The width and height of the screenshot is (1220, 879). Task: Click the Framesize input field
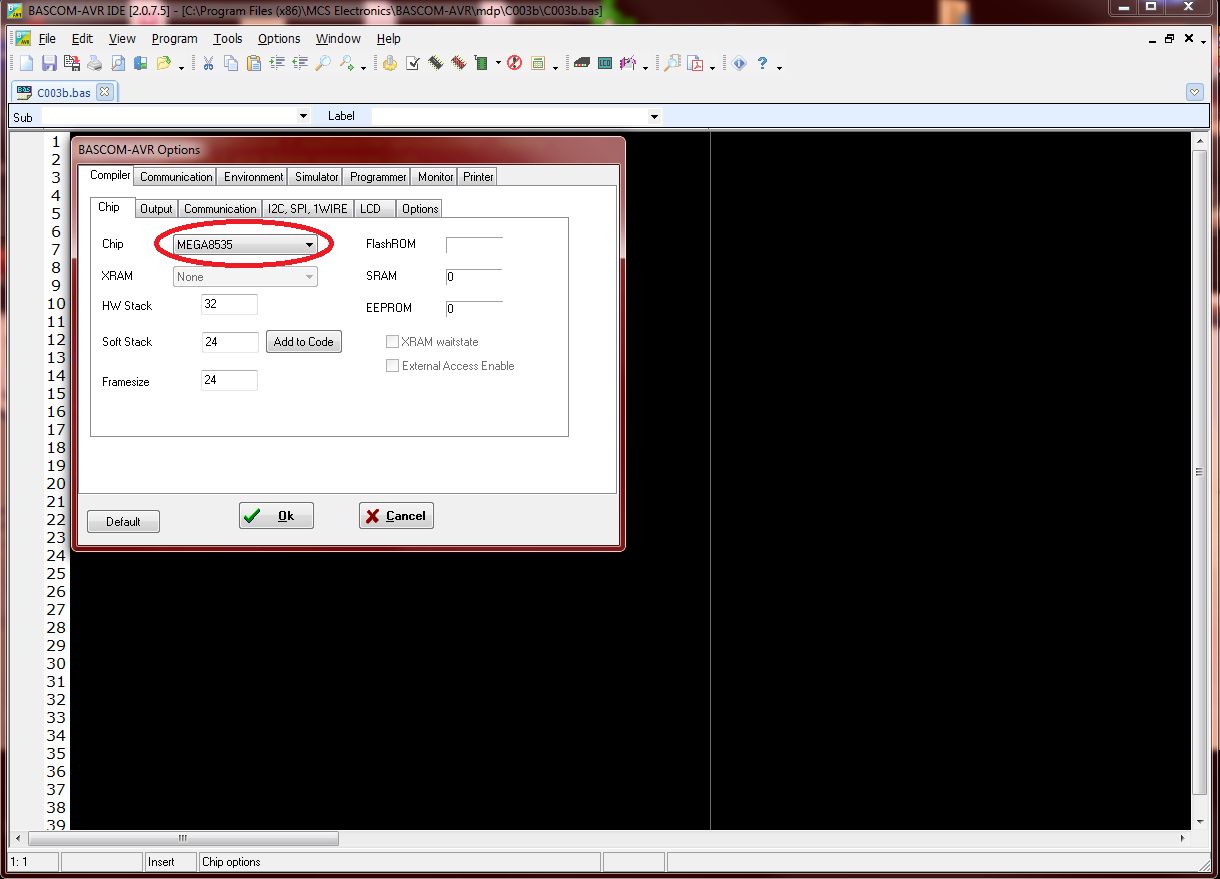tap(229, 380)
